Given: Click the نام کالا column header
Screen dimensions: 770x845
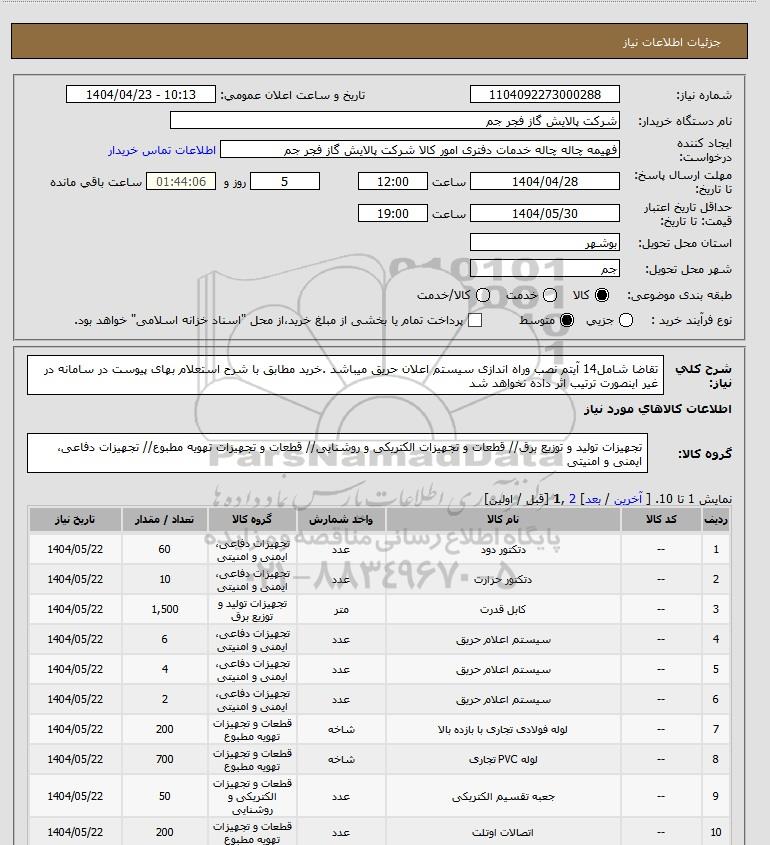Looking at the screenshot, I should [503, 520].
